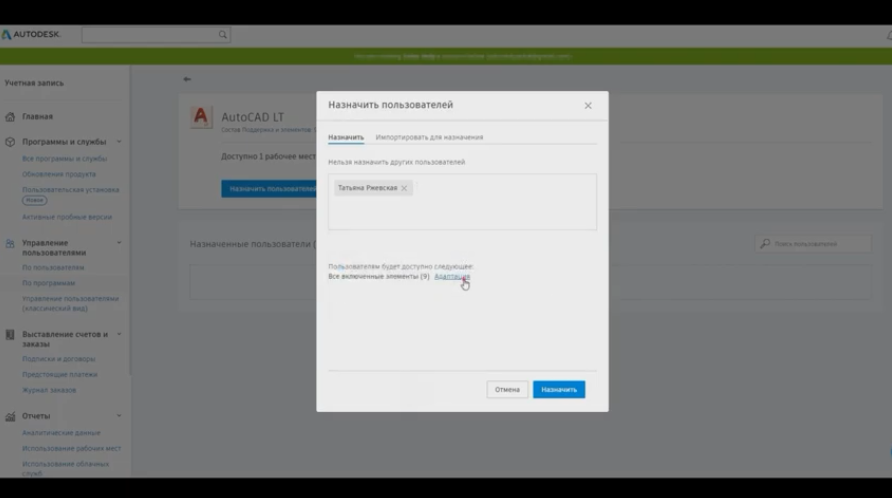Image resolution: width=892 pixels, height=498 pixels.
Task: Open Активные пробные версии
Action: (x=67, y=217)
